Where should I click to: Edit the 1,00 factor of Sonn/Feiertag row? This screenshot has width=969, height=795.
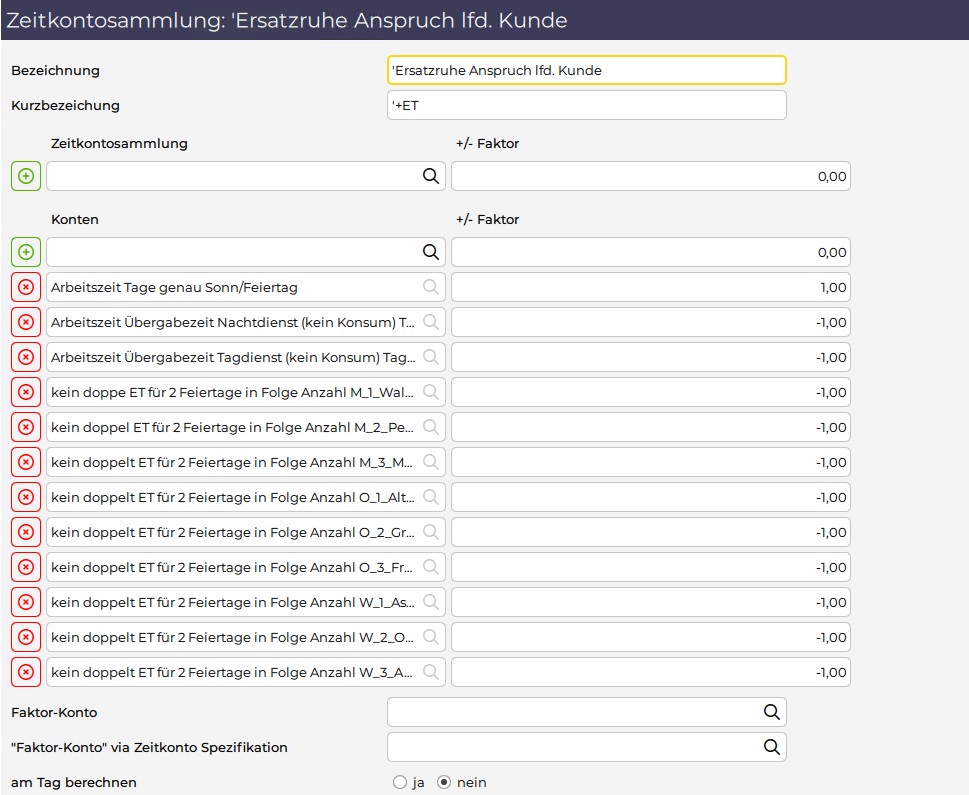coord(651,287)
